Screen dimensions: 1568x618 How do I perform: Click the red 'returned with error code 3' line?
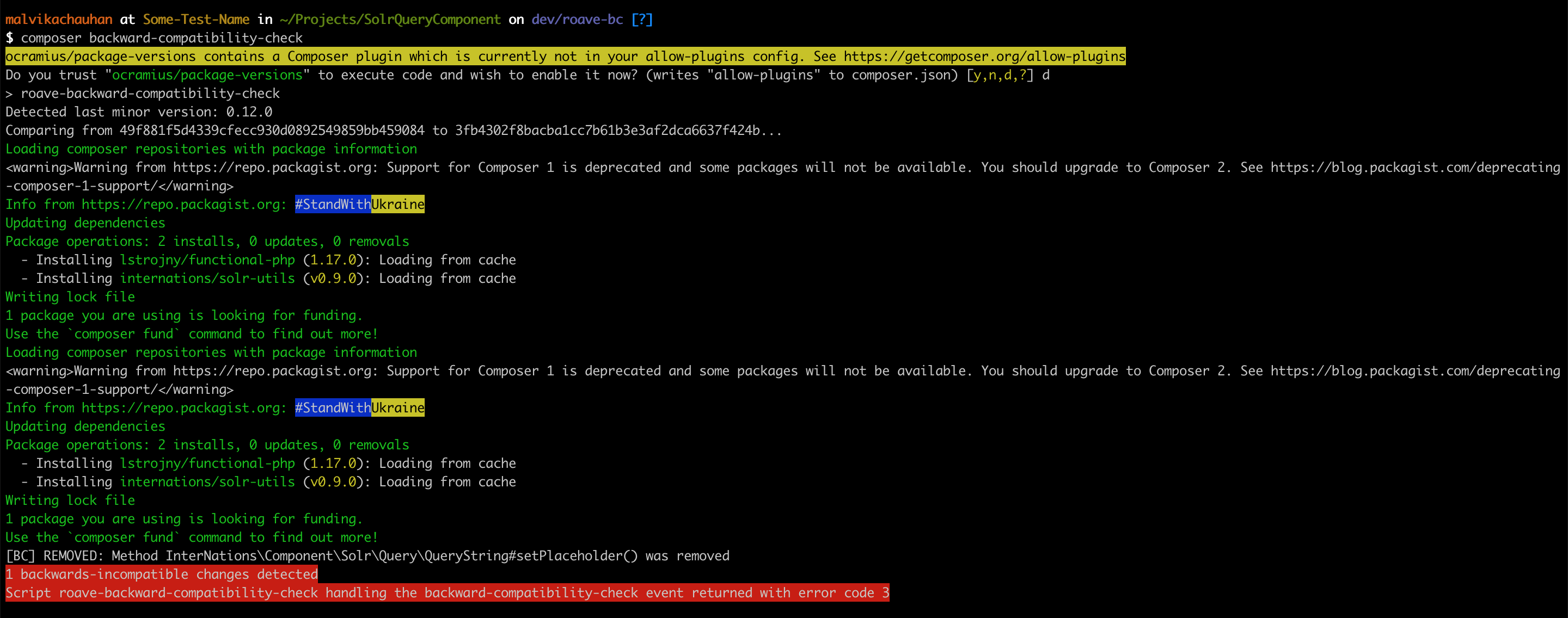click(448, 592)
